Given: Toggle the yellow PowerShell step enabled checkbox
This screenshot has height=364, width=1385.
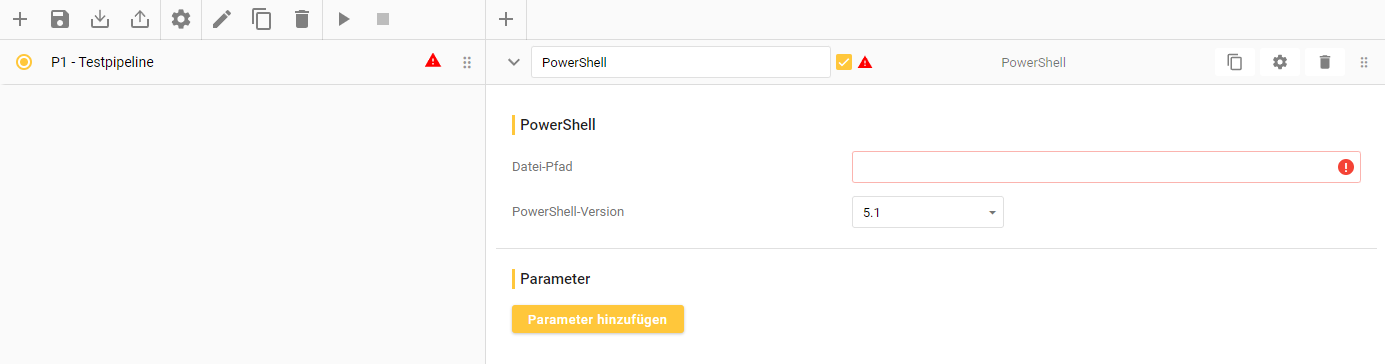Looking at the screenshot, I should click(844, 62).
